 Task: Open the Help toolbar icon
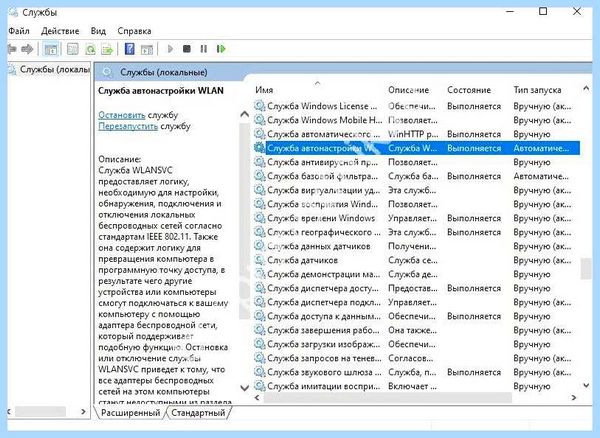pos(130,49)
